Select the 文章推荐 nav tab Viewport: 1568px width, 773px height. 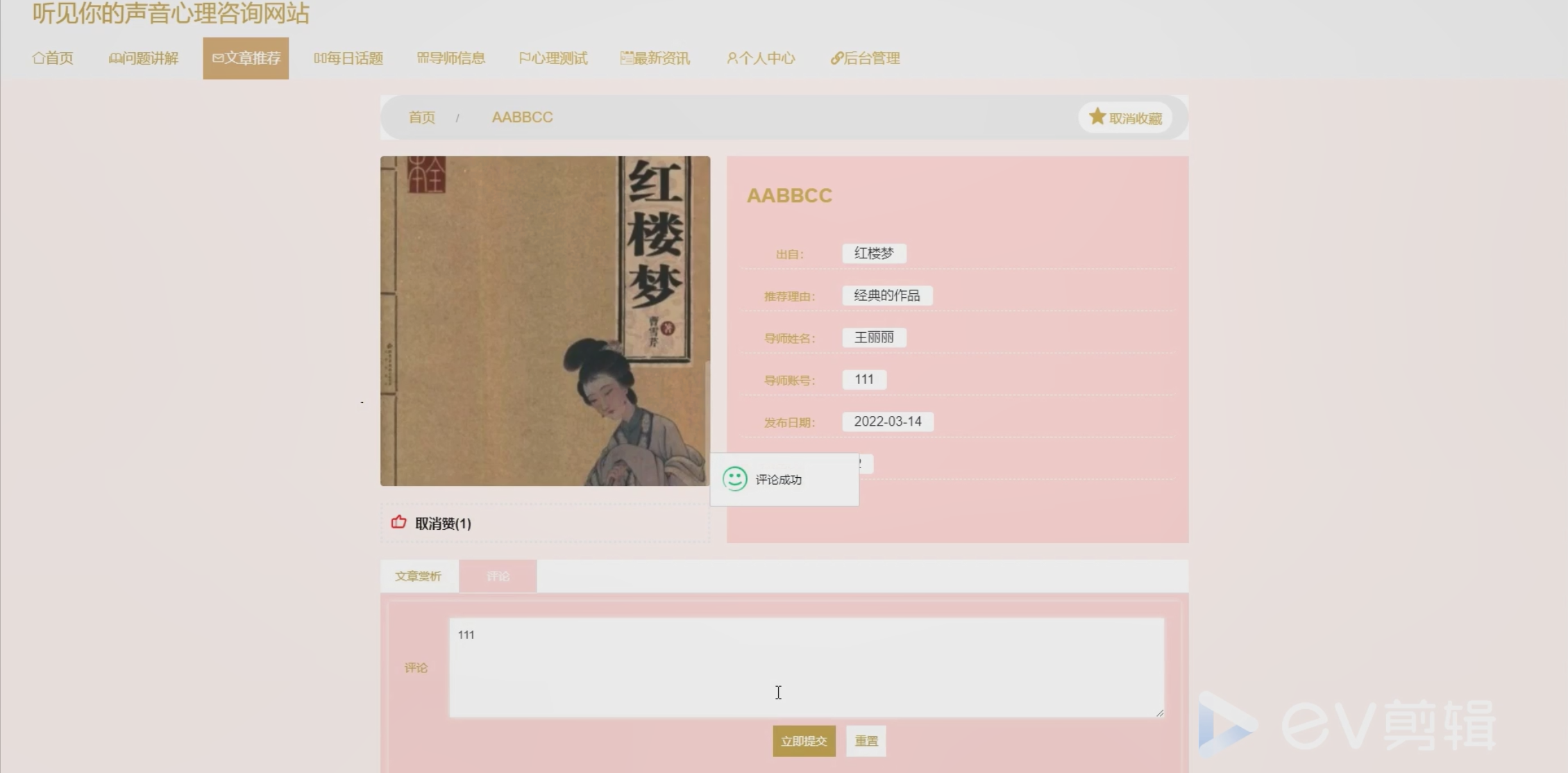click(x=246, y=58)
